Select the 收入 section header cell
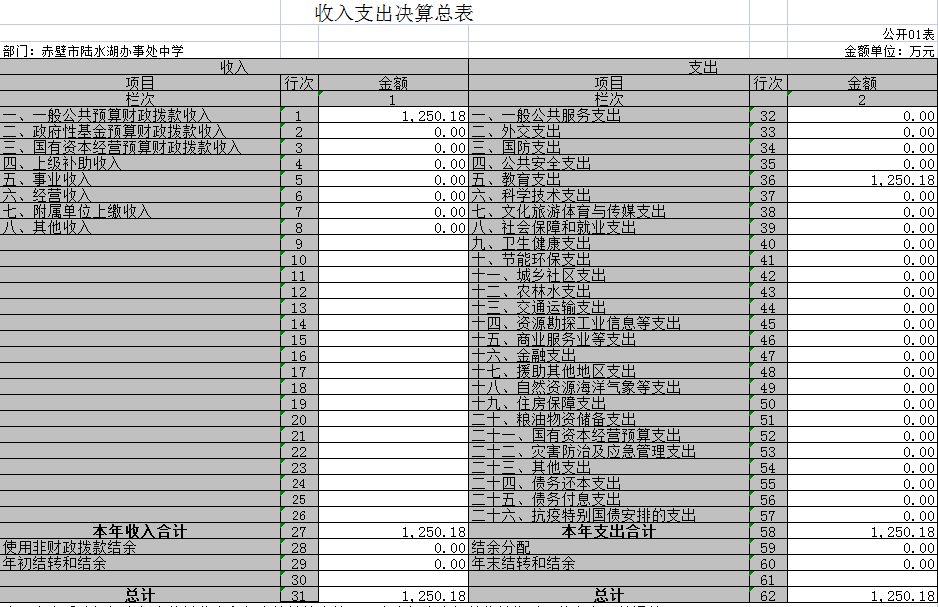 coord(234,67)
